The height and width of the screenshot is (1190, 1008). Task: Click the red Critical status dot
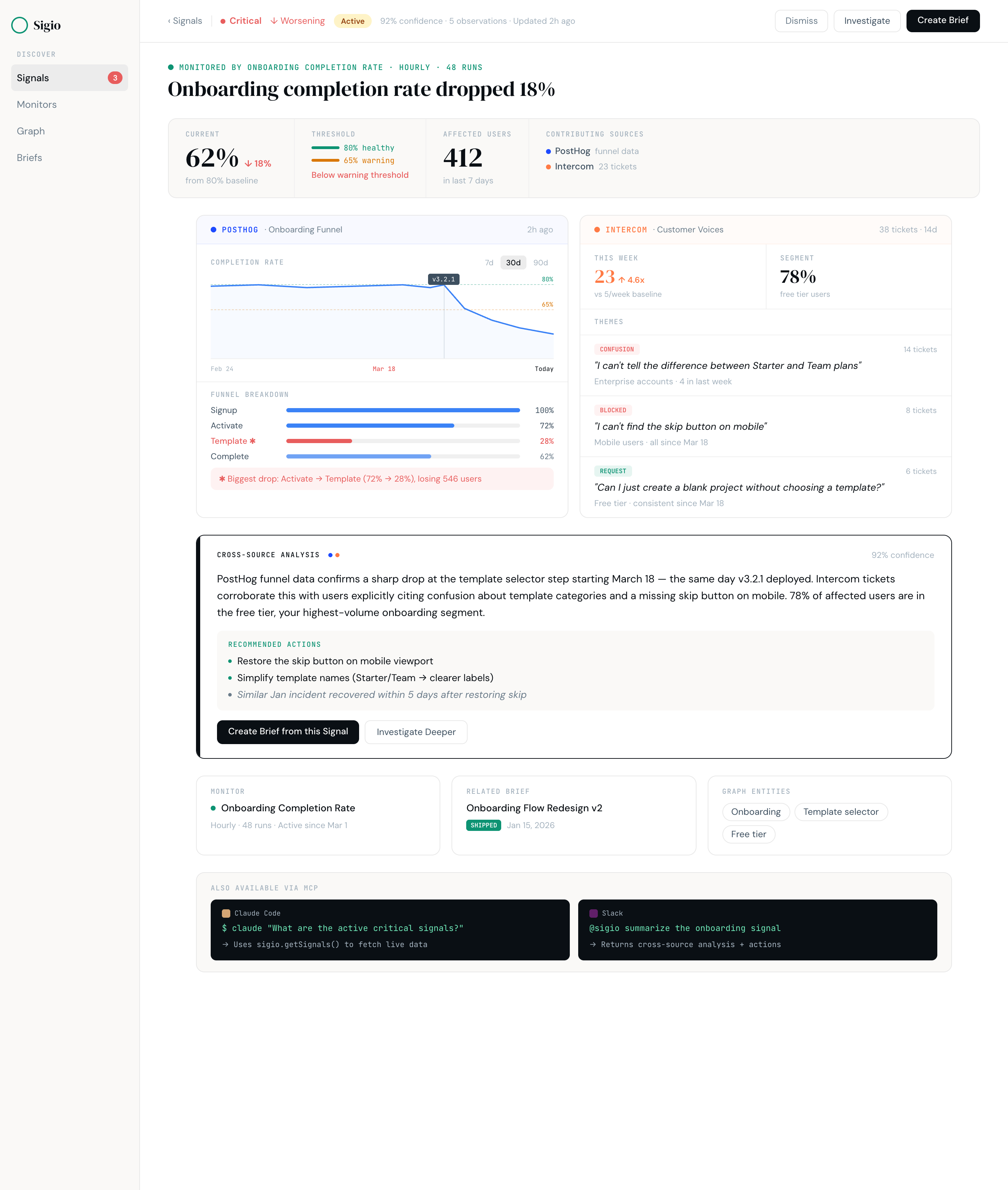coord(222,21)
